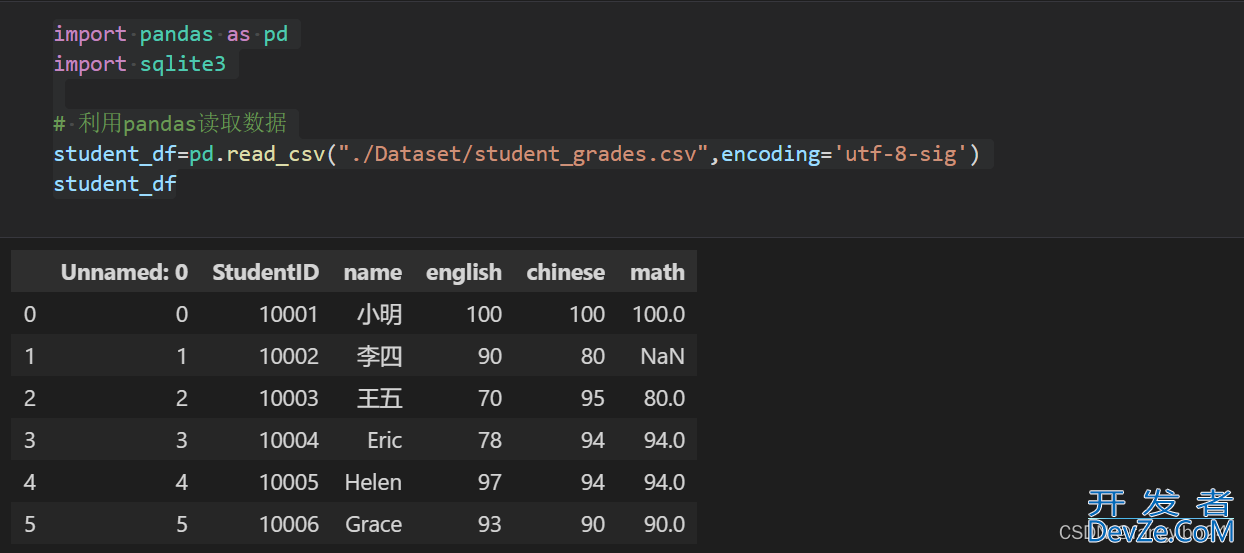Select StudentID cell 10001
The image size is (1244, 553).
[x=289, y=314]
